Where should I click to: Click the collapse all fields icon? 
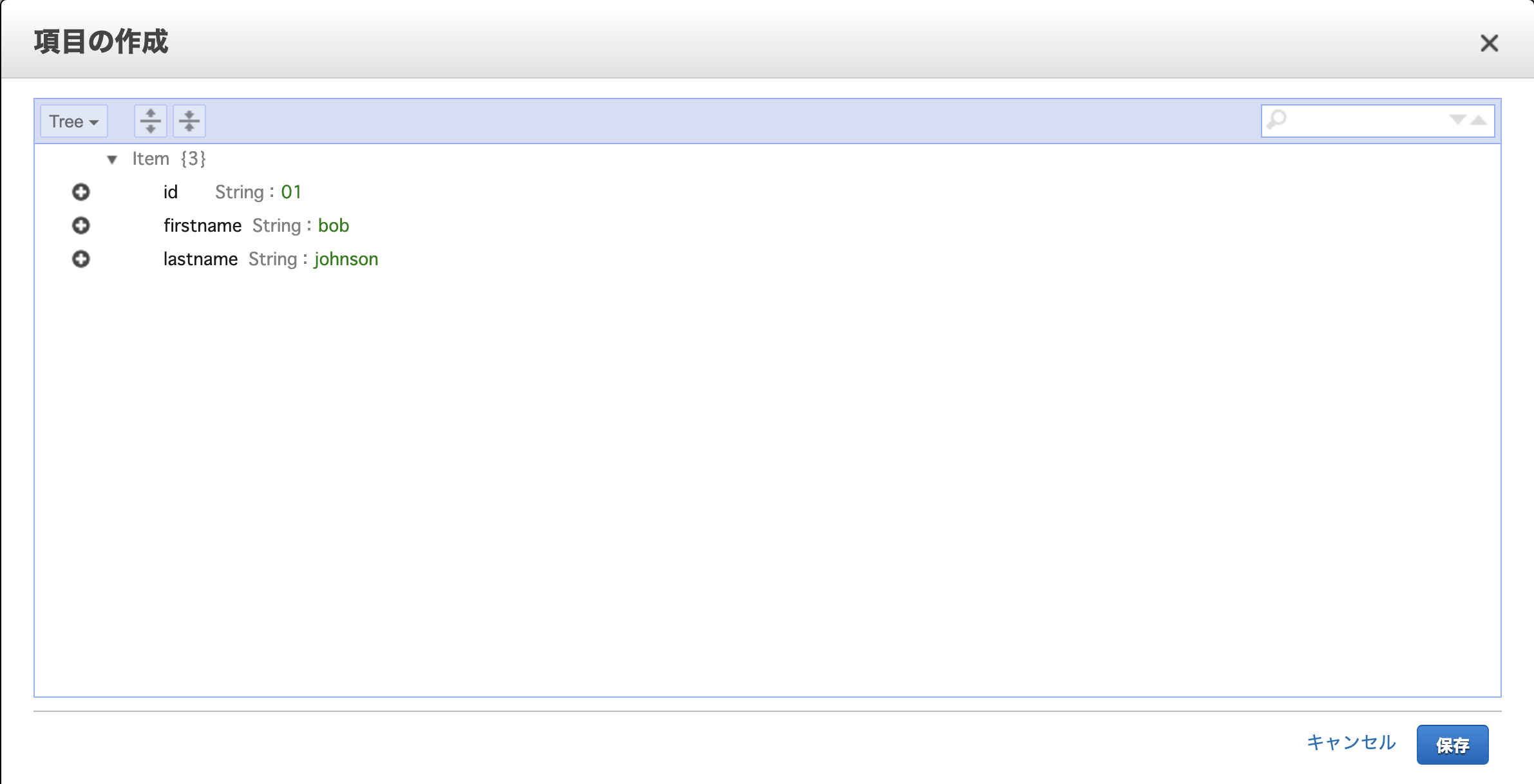(189, 121)
